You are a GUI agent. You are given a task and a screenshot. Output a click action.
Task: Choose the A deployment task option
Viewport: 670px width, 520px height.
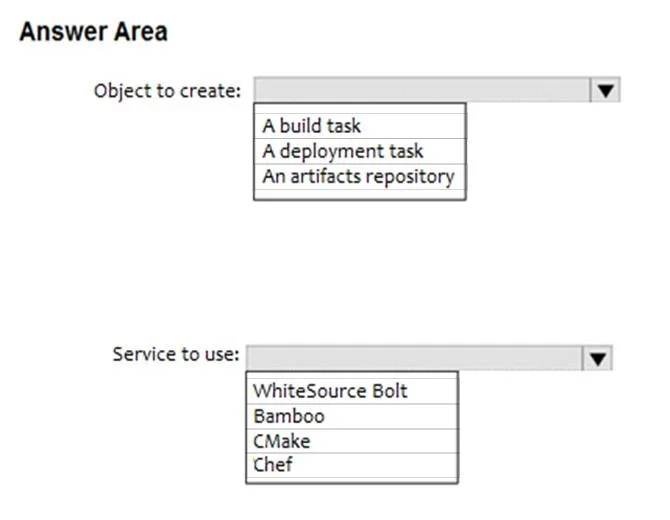(x=360, y=151)
